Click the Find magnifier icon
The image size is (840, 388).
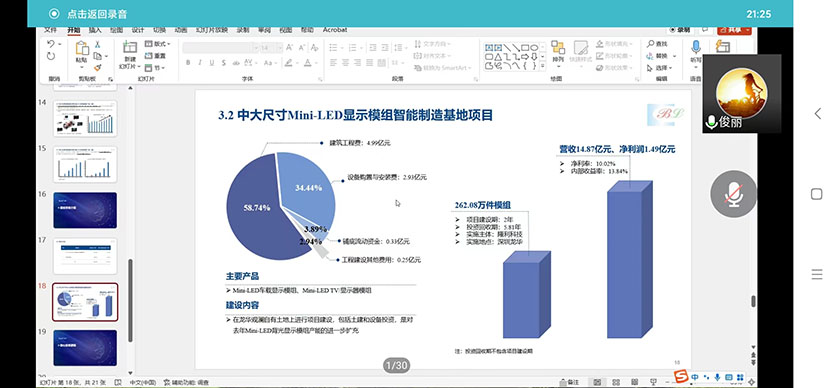point(650,44)
